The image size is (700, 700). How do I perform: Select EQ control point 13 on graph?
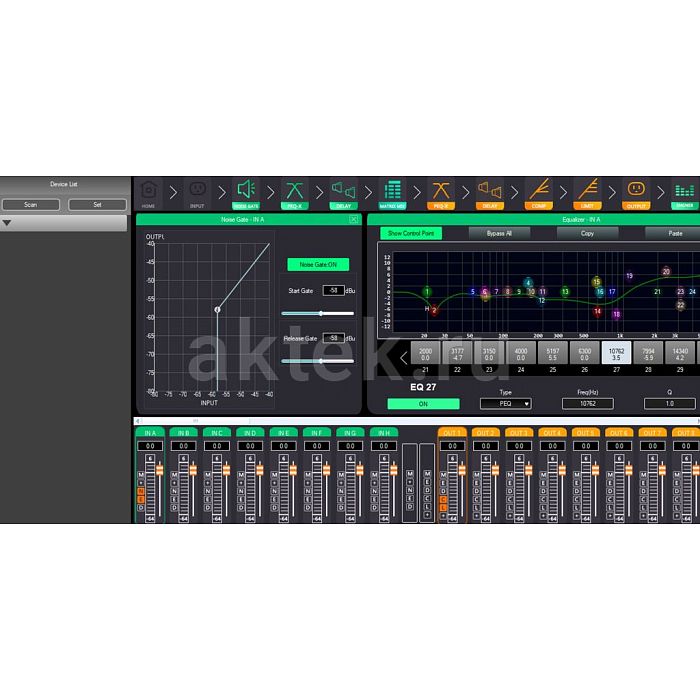point(565,292)
